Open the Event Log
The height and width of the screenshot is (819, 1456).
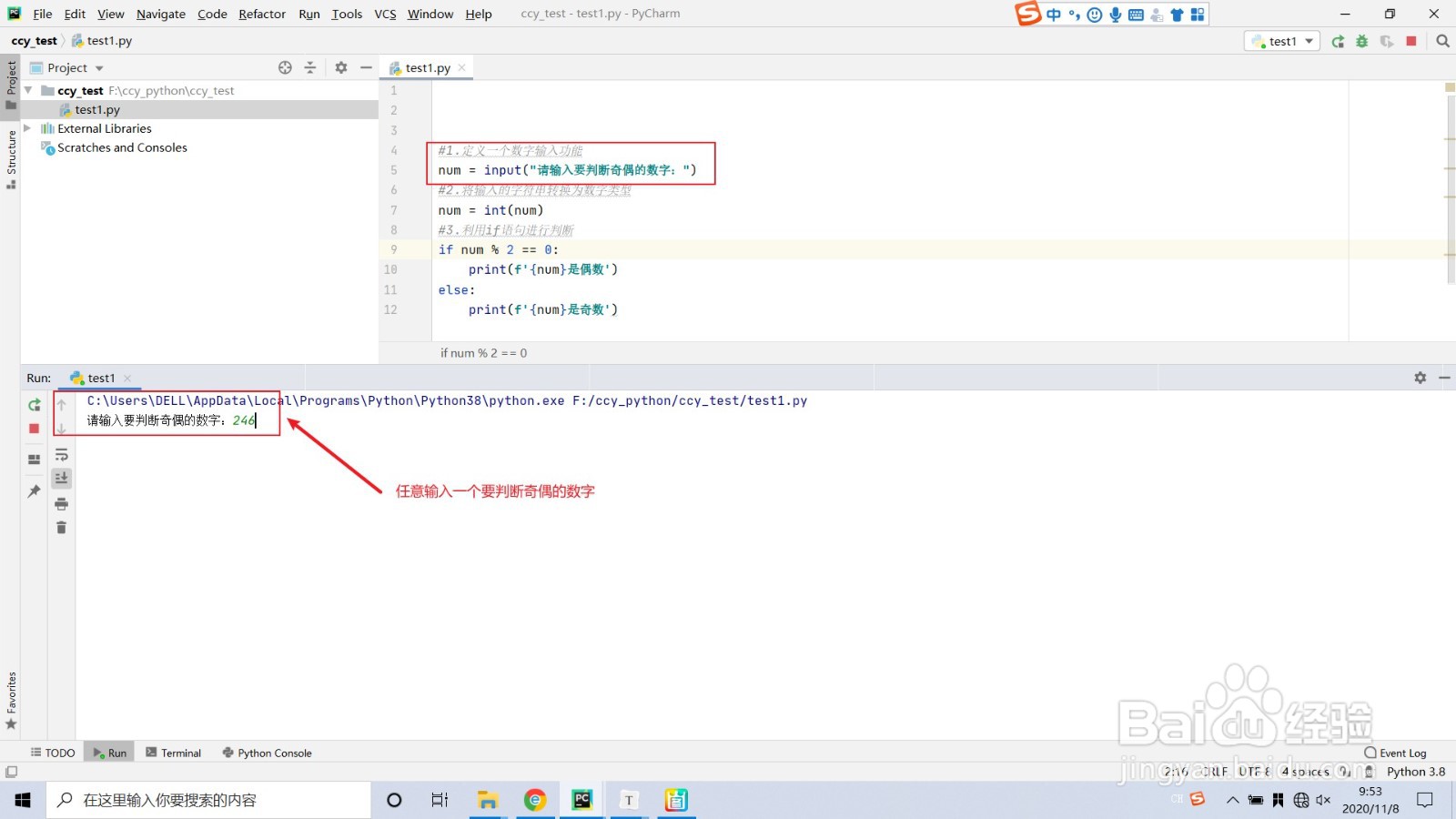(x=1395, y=753)
